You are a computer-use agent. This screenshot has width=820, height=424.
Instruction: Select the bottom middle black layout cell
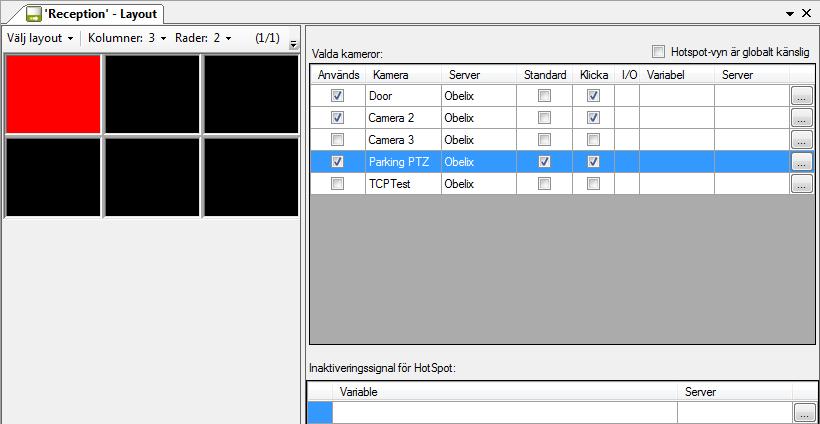pos(152,177)
